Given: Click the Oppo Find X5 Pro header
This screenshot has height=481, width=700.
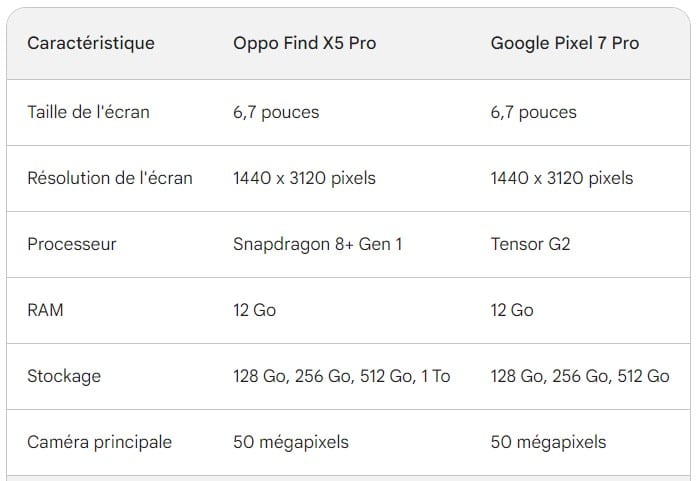Looking at the screenshot, I should (x=304, y=44).
